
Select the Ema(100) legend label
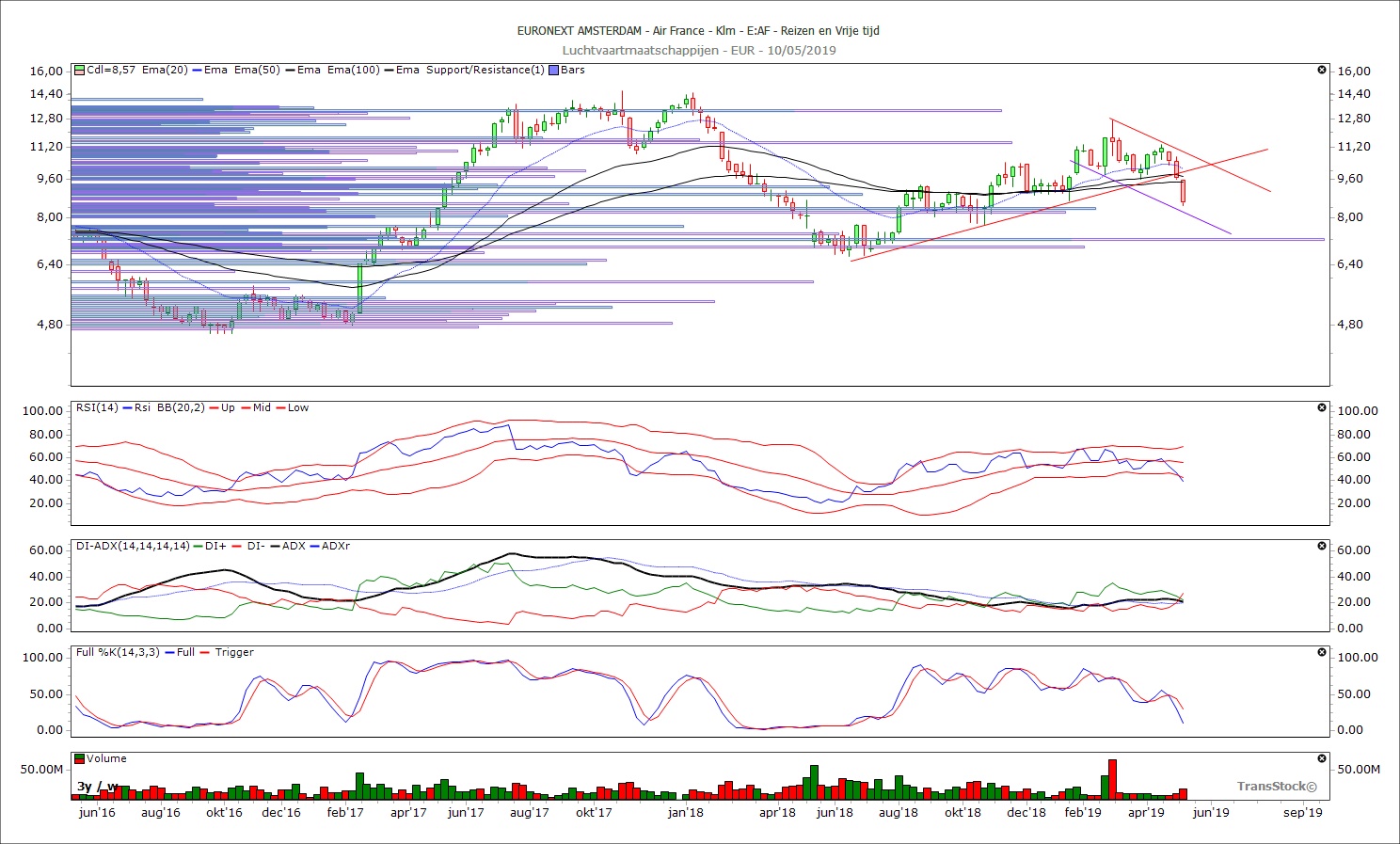(353, 70)
